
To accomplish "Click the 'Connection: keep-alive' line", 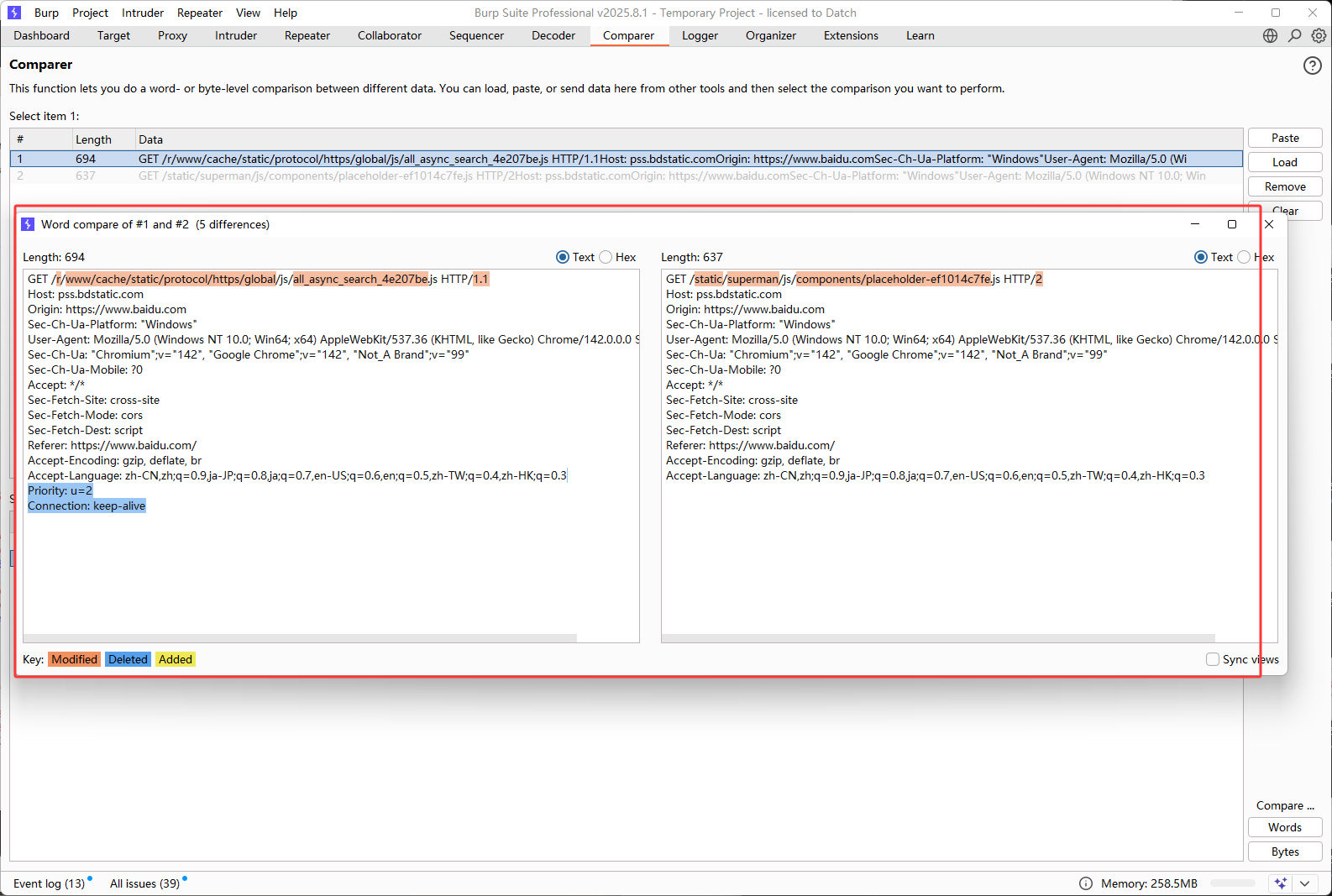I will pos(87,506).
